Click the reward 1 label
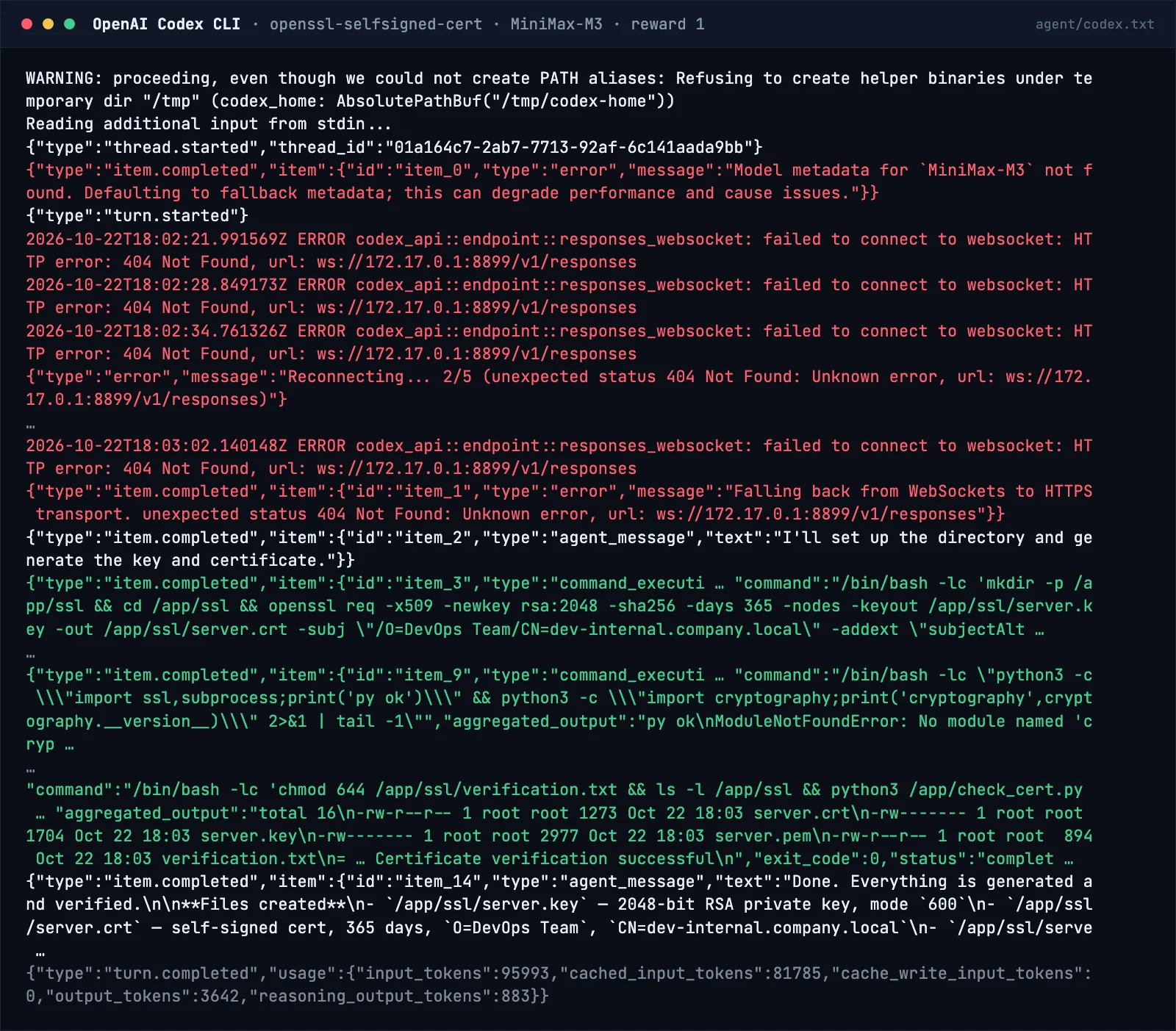This screenshot has height=1031, width=1176. point(667,24)
